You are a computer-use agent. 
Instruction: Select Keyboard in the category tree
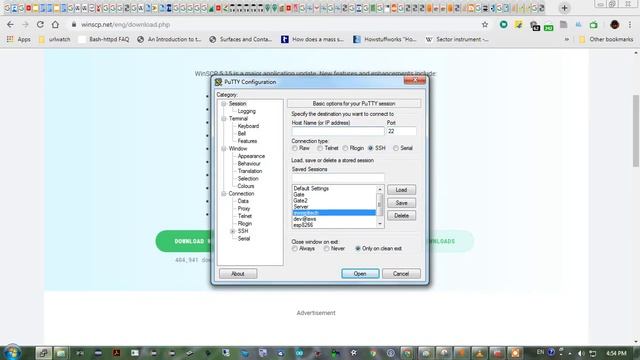pos(248,126)
